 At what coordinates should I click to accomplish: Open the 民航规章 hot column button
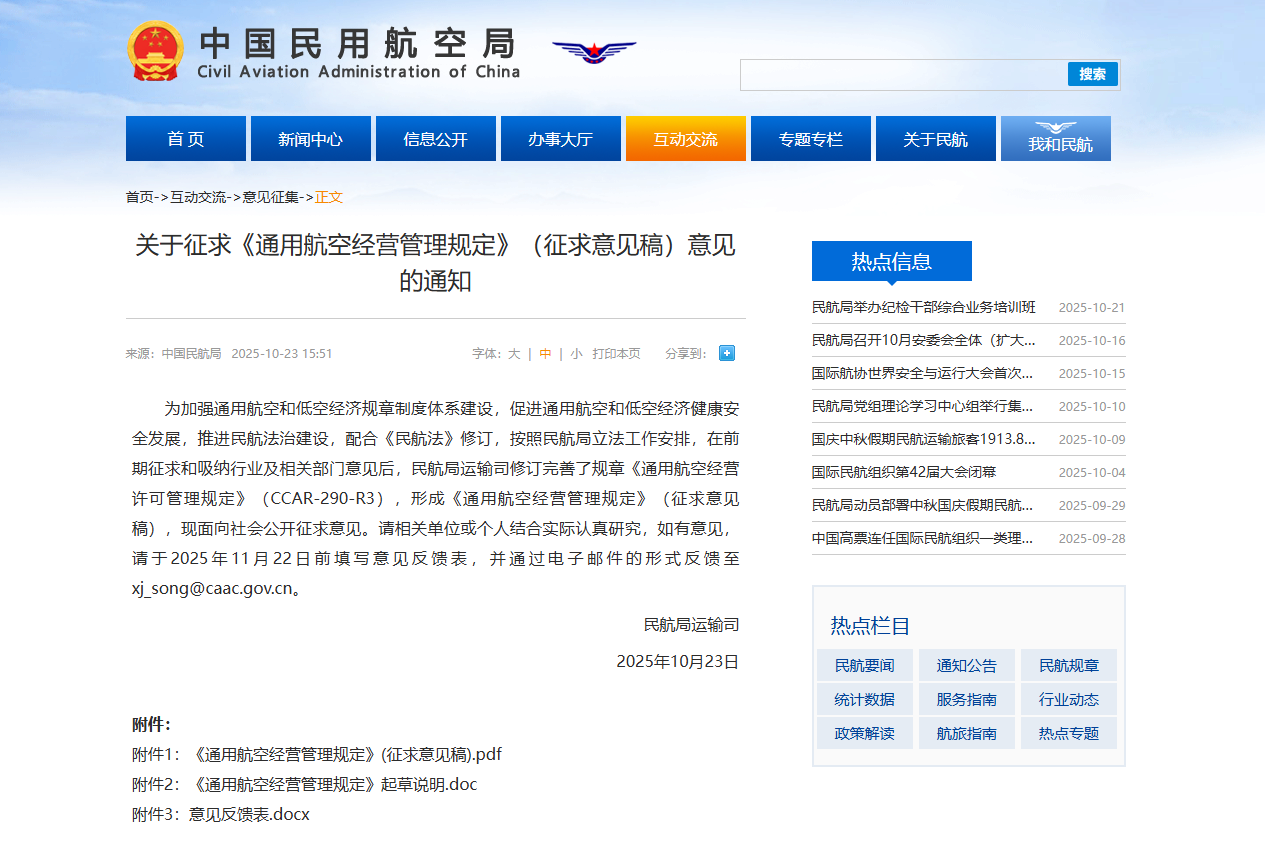(x=1068, y=666)
